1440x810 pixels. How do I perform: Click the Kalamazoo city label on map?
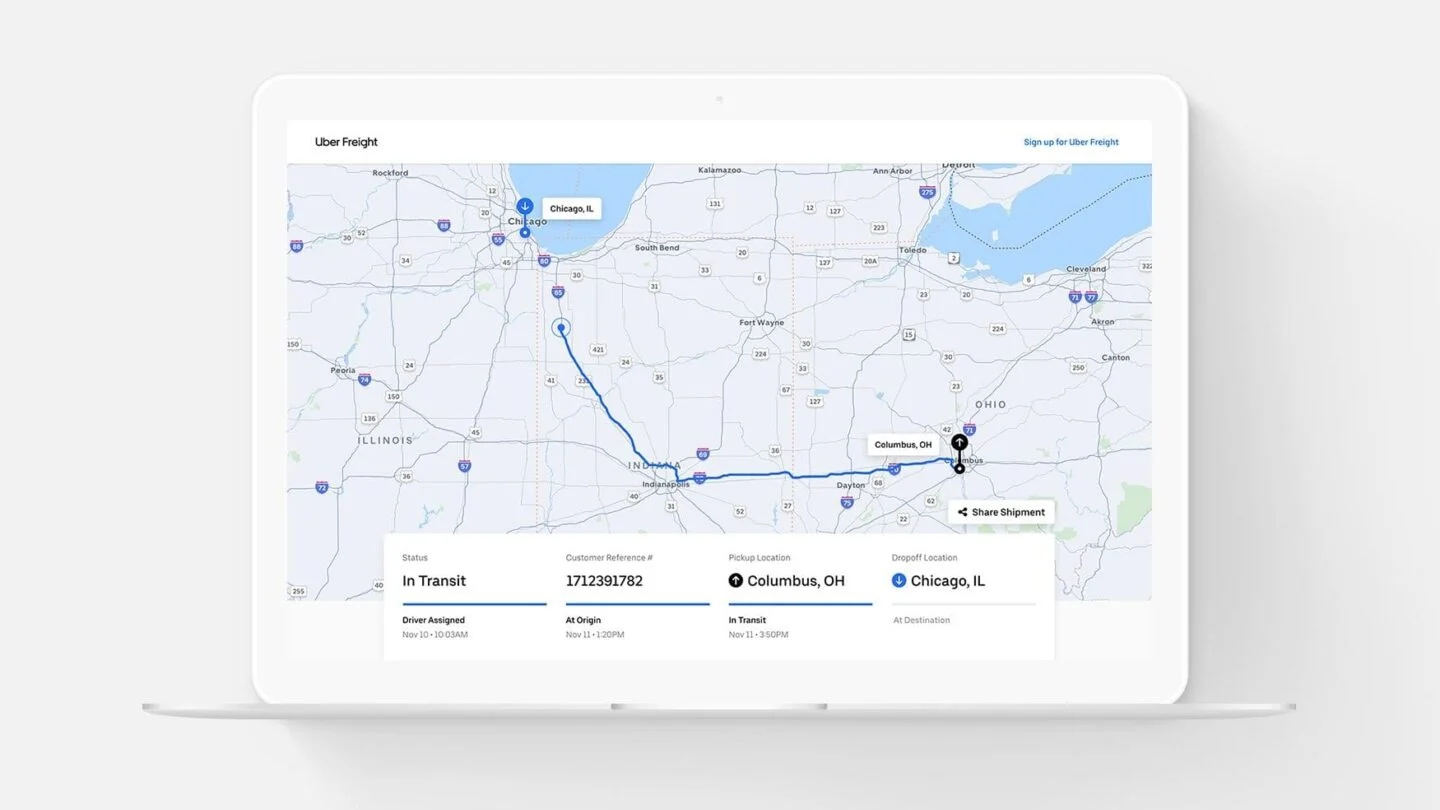coord(720,171)
